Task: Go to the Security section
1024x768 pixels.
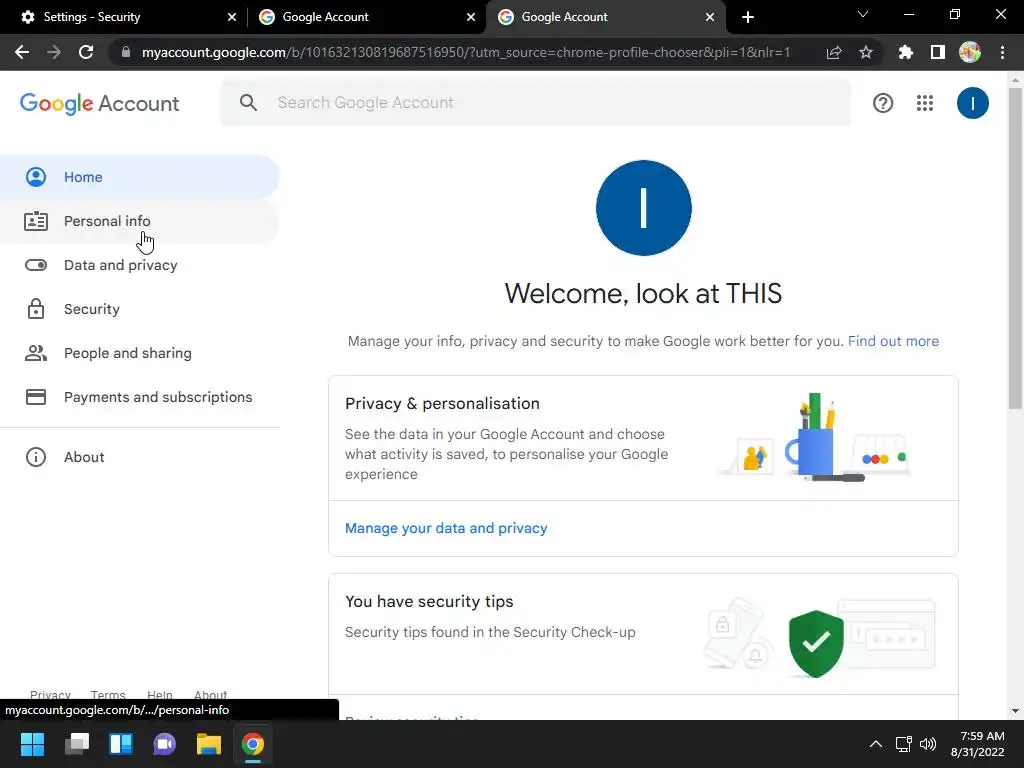Action: pyautogui.click(x=140, y=309)
